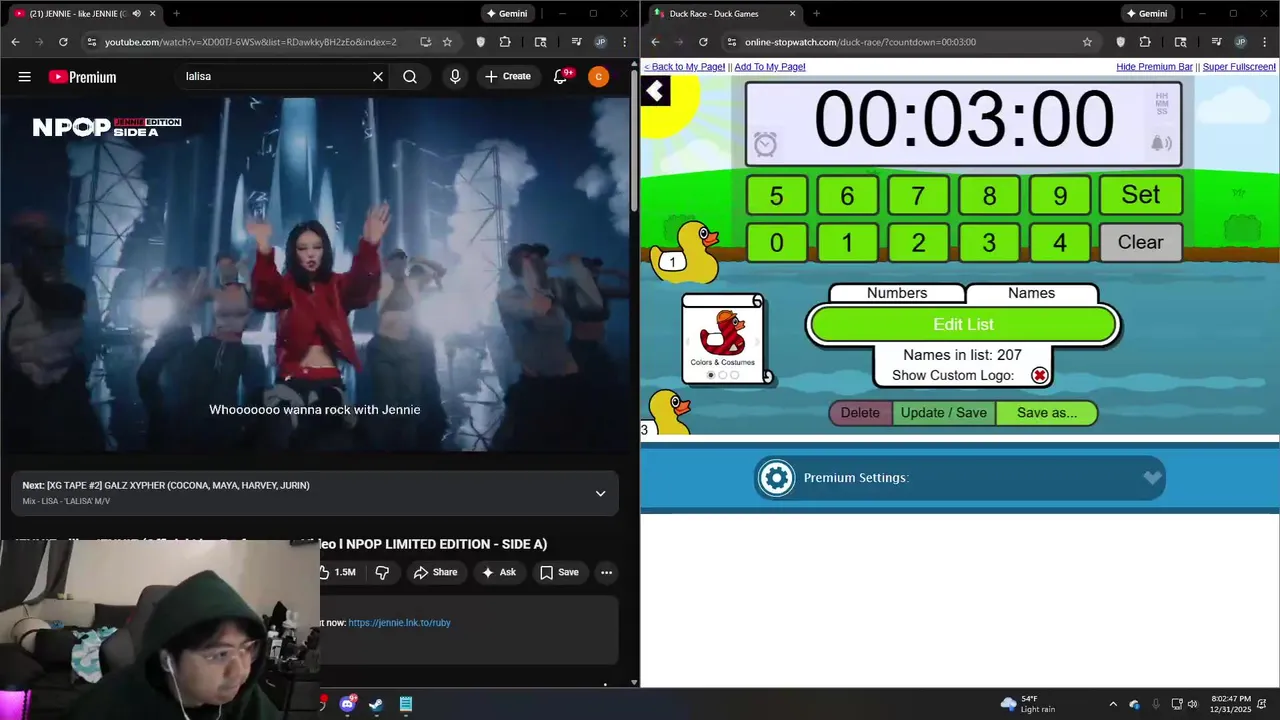Go back in Duck Race browser window

click(x=655, y=42)
